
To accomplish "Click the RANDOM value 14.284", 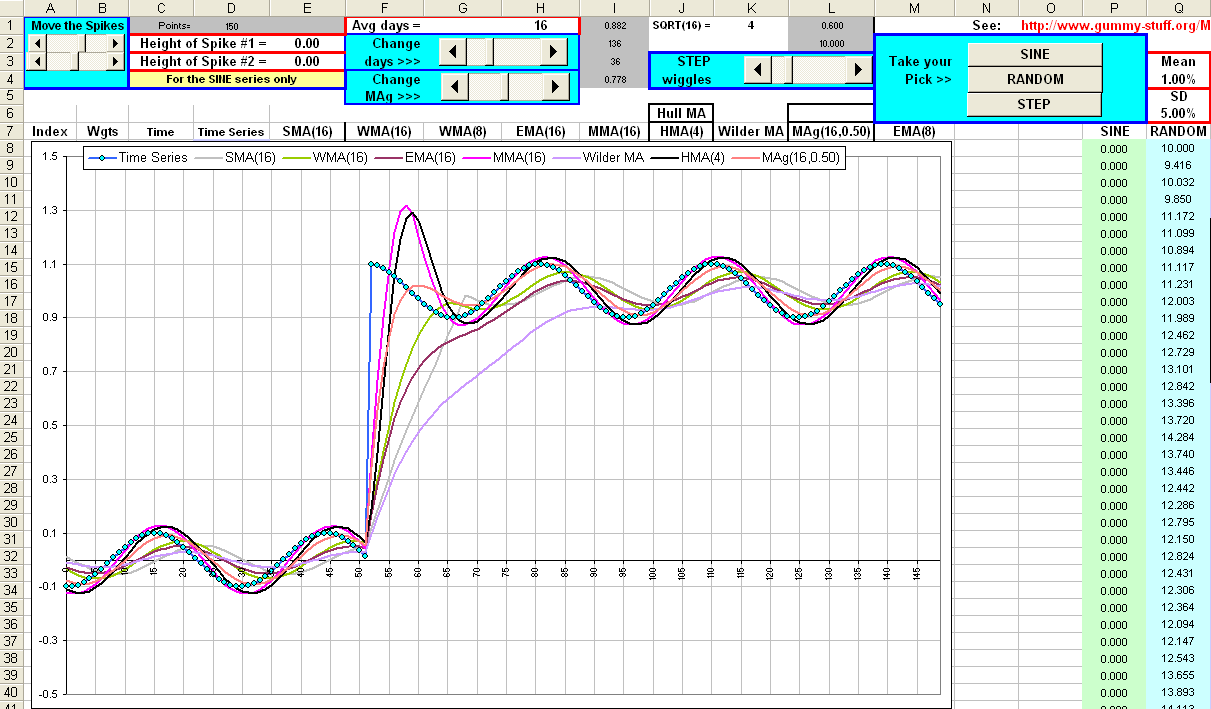I will (x=1179, y=437).
